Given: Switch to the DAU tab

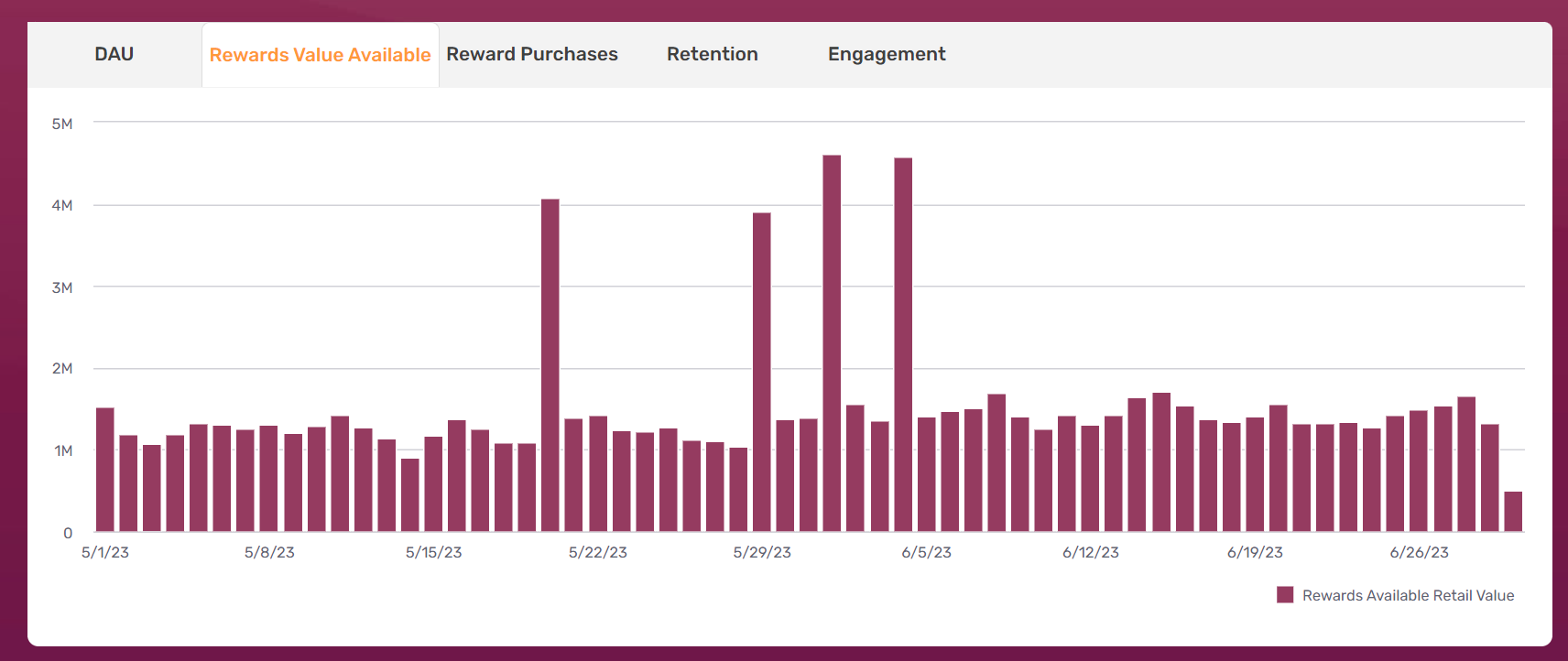Looking at the screenshot, I should click(114, 55).
